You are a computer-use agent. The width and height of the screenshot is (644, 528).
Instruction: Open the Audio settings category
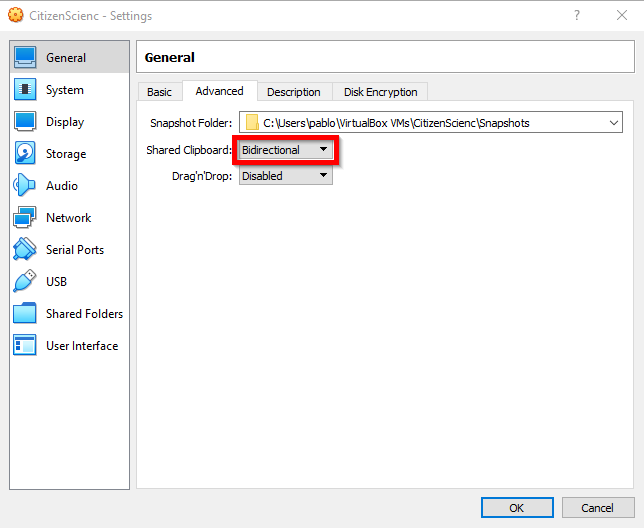[69, 186]
